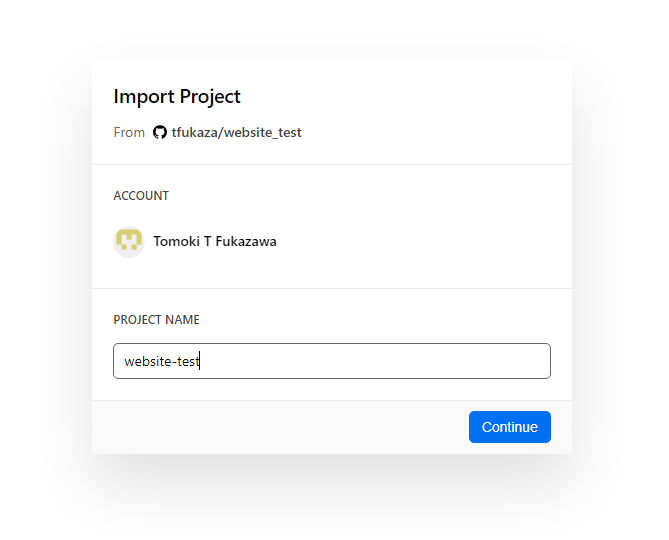Screen dimensions: 669x540
Task: Focus the Project Name input field
Action: (331, 361)
